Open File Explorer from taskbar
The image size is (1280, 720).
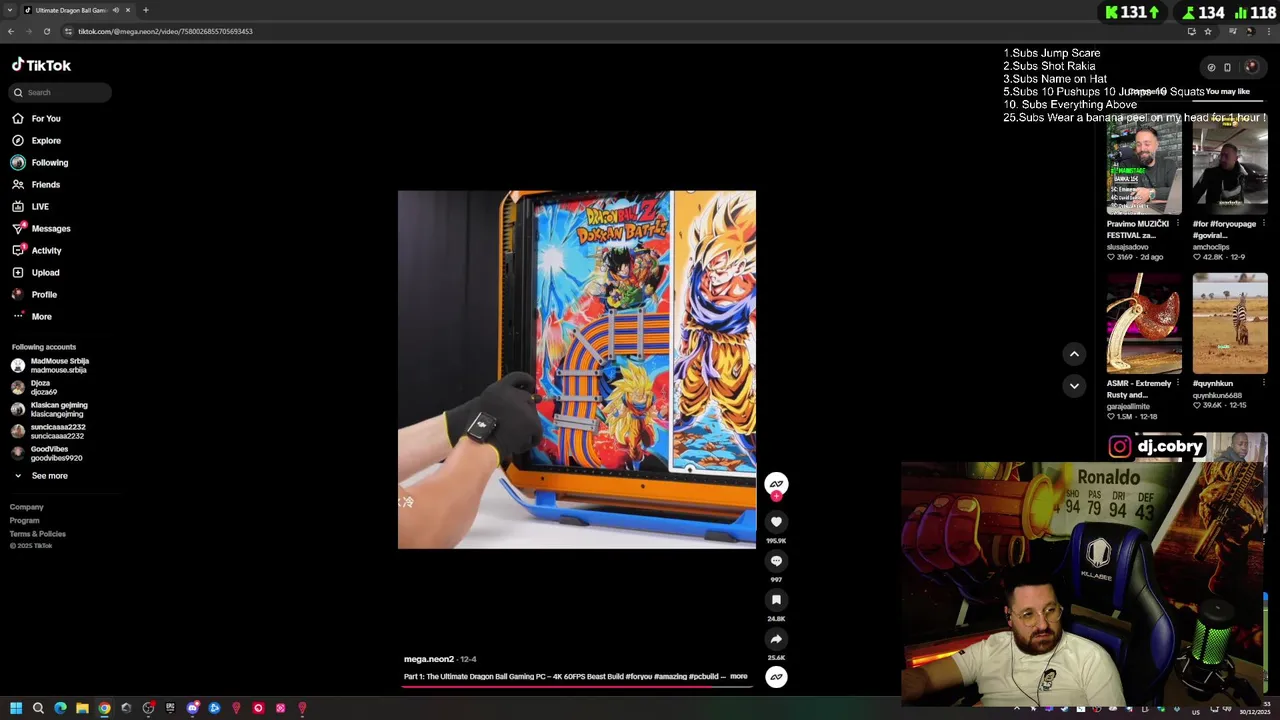pos(82,708)
